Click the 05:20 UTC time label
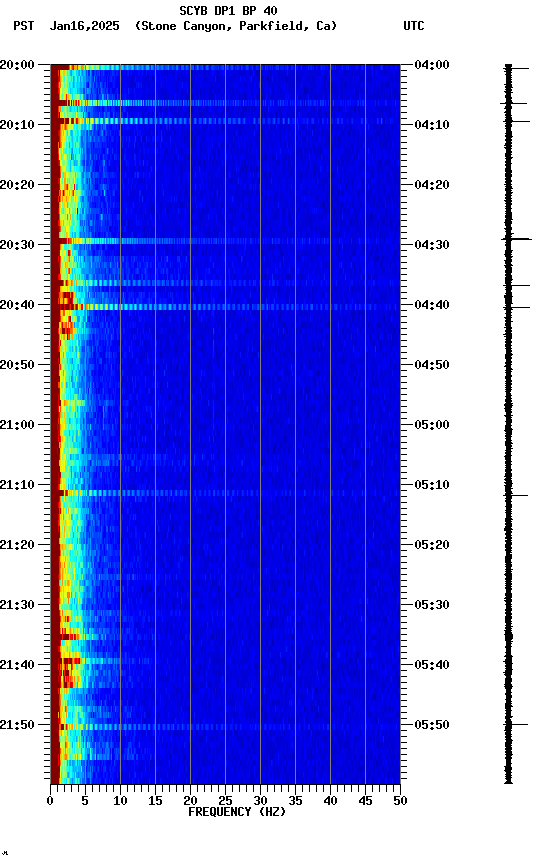552x864 pixels. click(x=432, y=545)
